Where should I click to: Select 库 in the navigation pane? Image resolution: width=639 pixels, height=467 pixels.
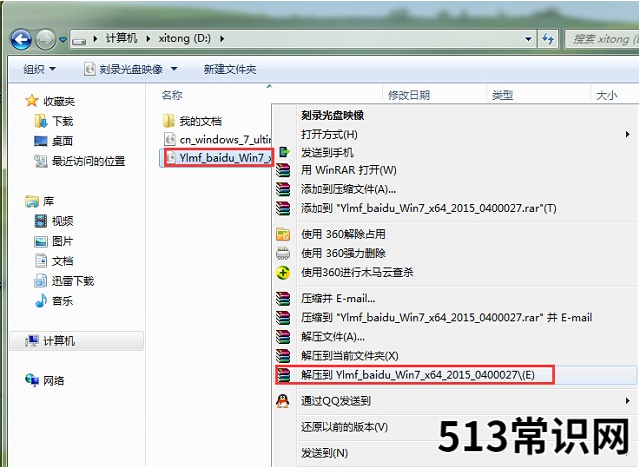click(x=40, y=201)
